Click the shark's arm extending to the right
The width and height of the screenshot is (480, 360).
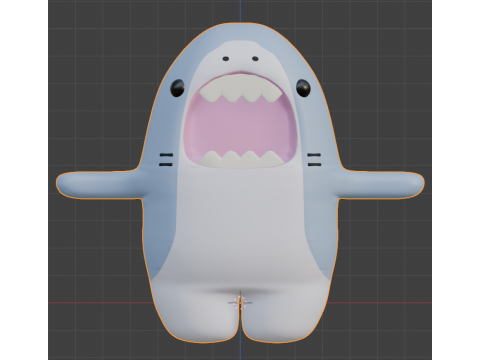[380, 185]
